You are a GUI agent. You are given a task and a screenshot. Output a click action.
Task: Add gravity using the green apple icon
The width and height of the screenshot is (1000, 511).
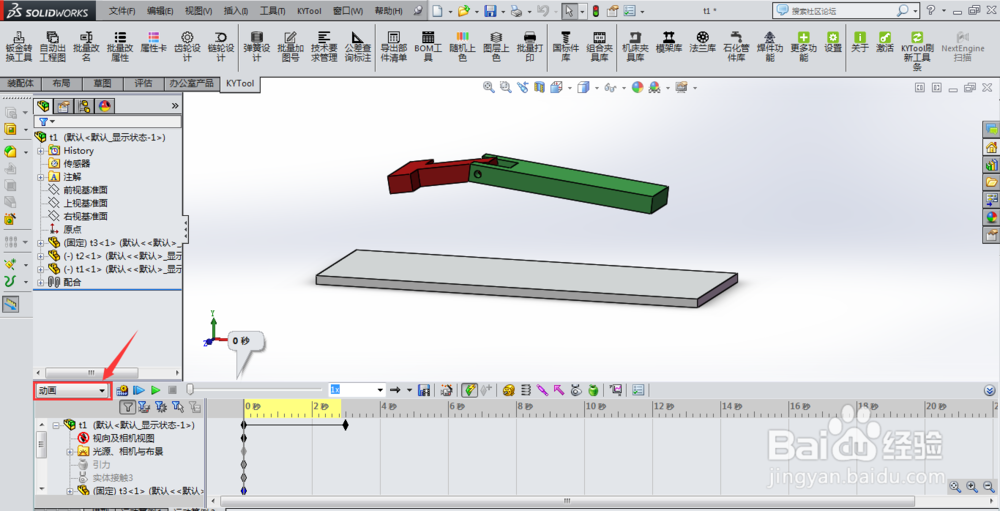(593, 390)
